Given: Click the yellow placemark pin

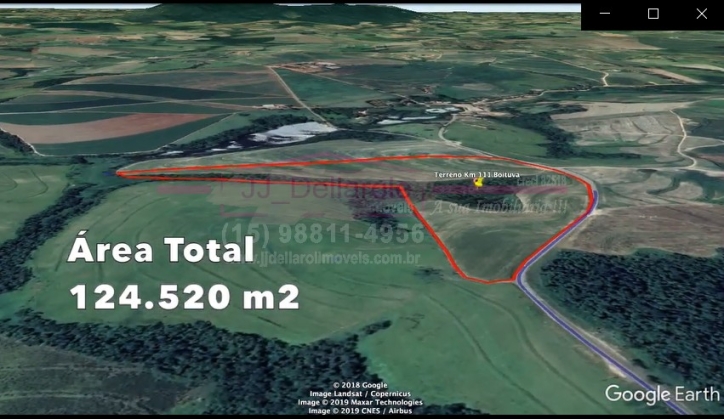Looking at the screenshot, I should (x=465, y=182).
